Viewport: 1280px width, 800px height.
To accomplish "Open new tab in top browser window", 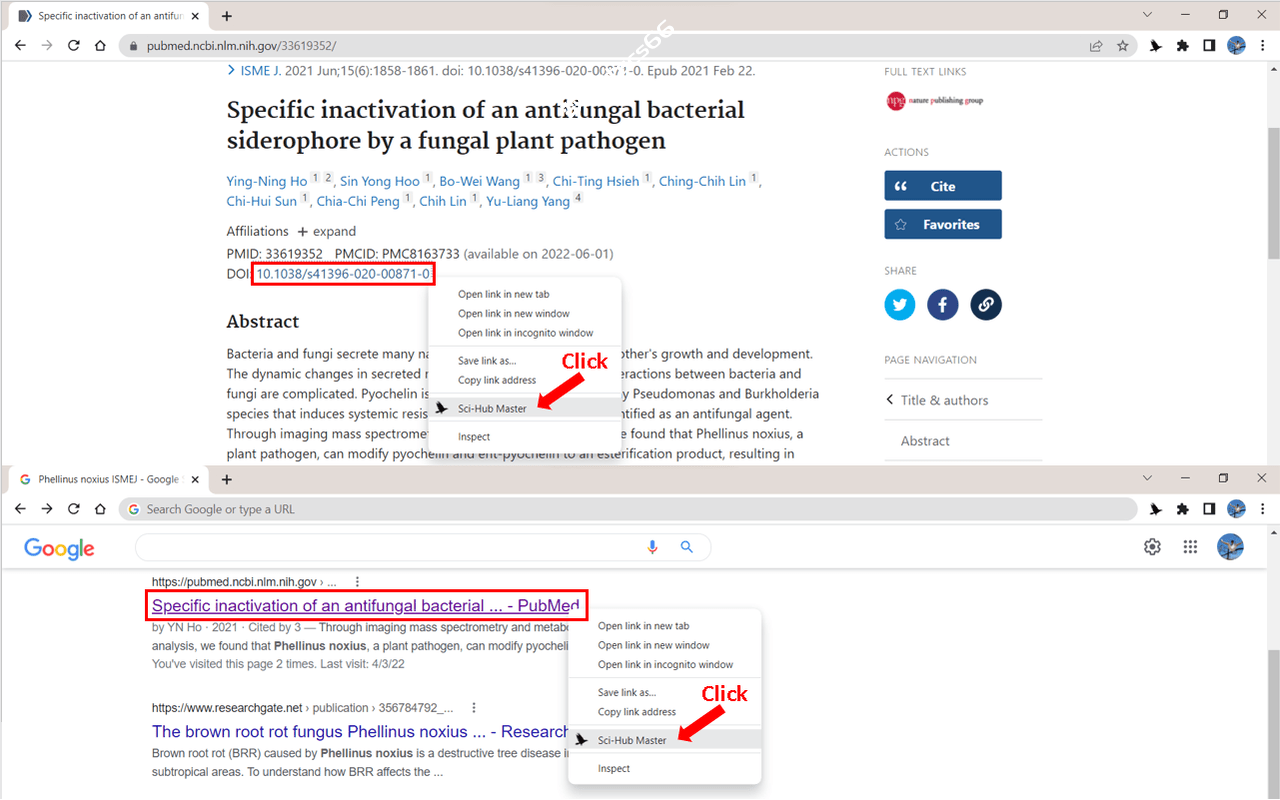I will (227, 16).
